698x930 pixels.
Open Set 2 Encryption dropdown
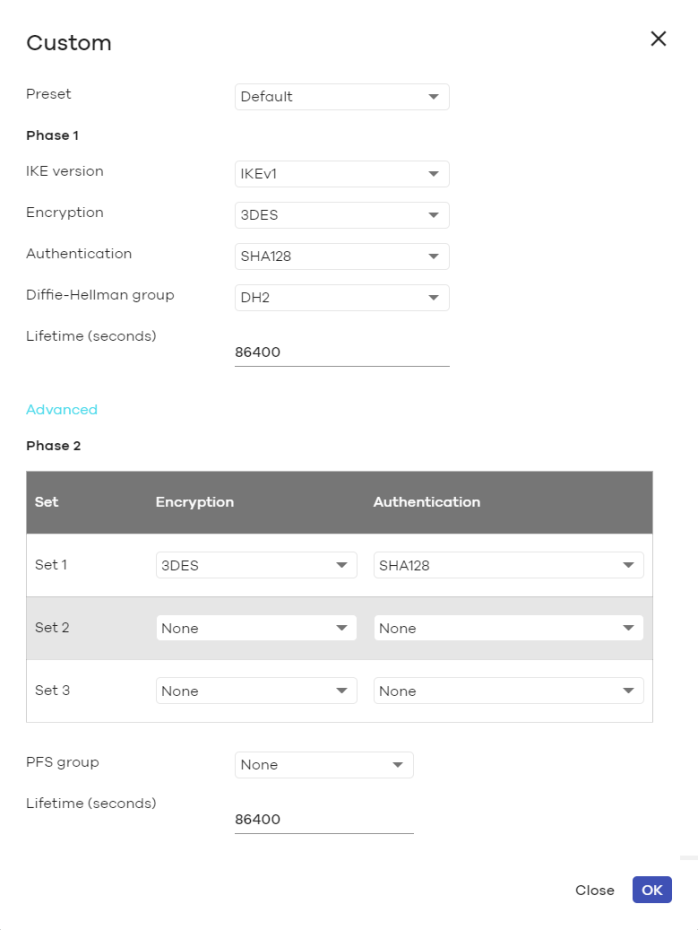(x=256, y=628)
